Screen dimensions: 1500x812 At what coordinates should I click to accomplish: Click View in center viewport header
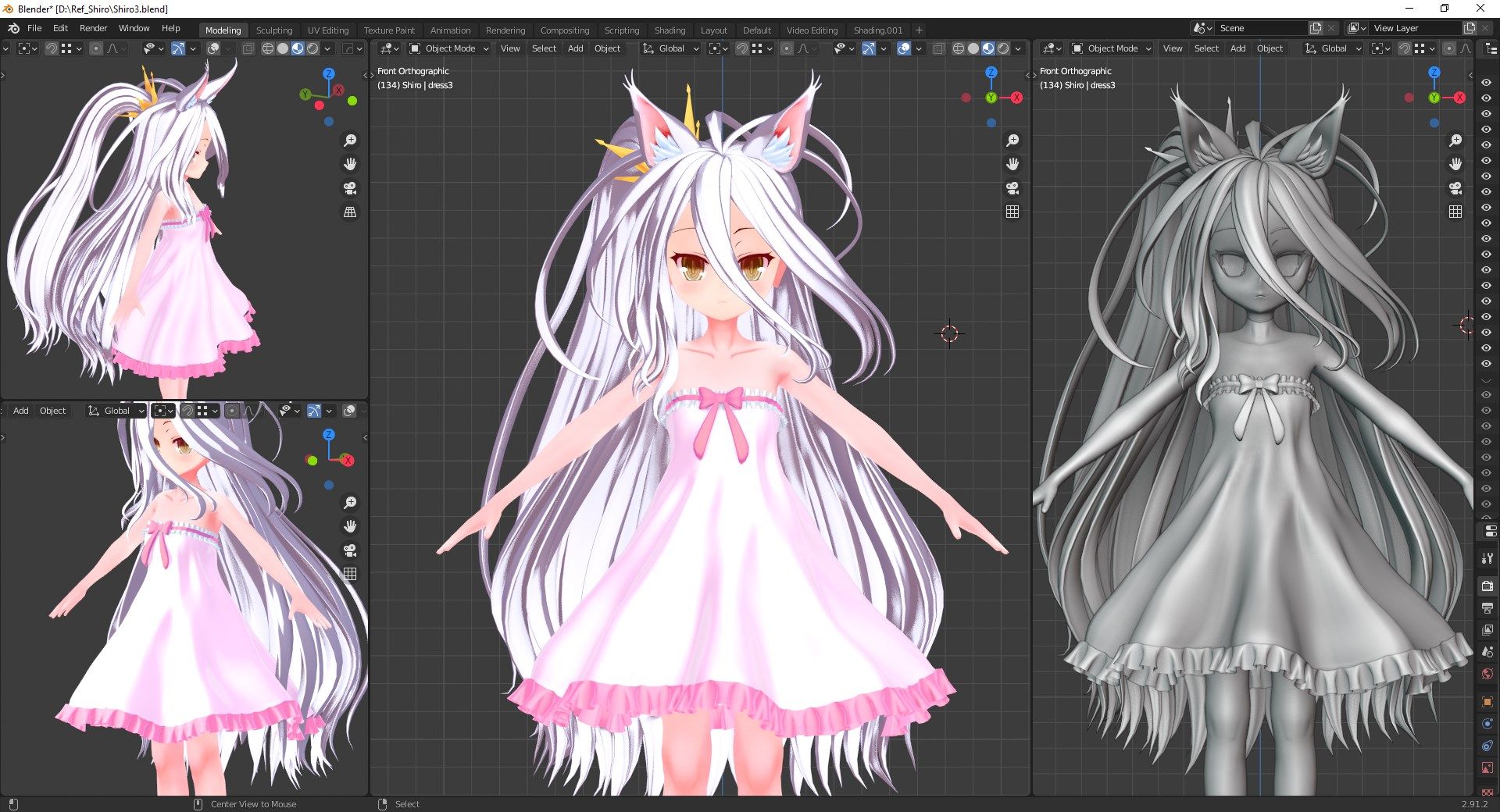[510, 48]
